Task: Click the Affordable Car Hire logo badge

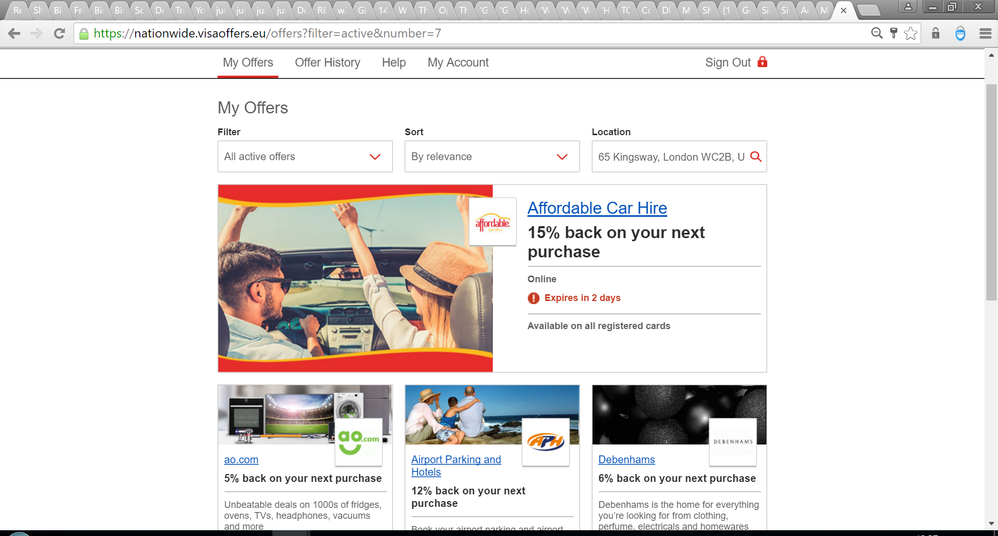Action: pyautogui.click(x=493, y=222)
